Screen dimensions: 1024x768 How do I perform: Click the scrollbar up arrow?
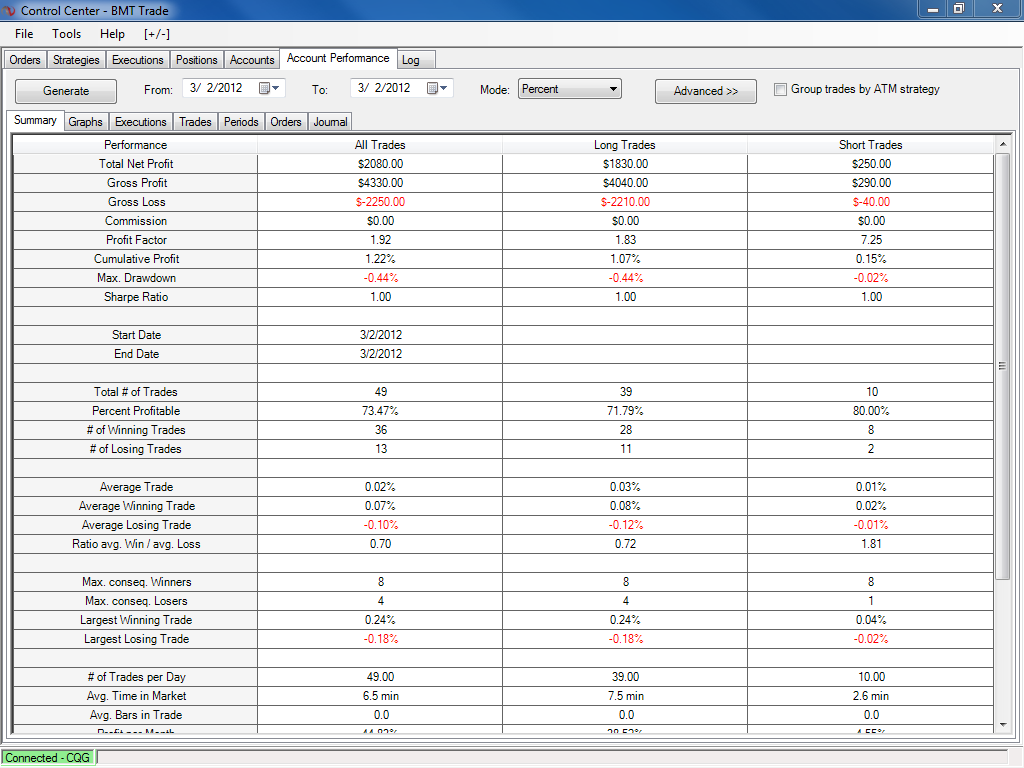[x=1002, y=144]
